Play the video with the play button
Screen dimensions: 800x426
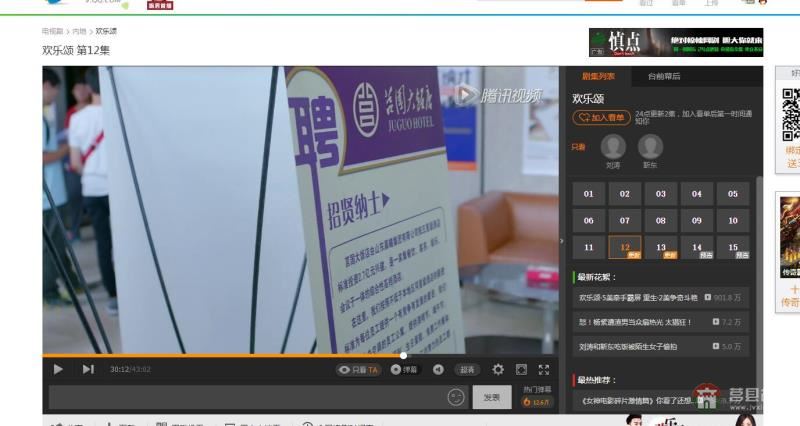pyautogui.click(x=58, y=369)
